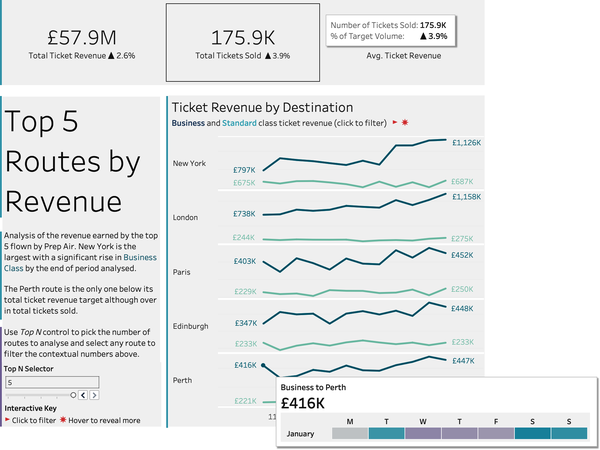The width and height of the screenshot is (600, 450).
Task: Step Top N selector forward with right arrow
Action: [x=92, y=396]
